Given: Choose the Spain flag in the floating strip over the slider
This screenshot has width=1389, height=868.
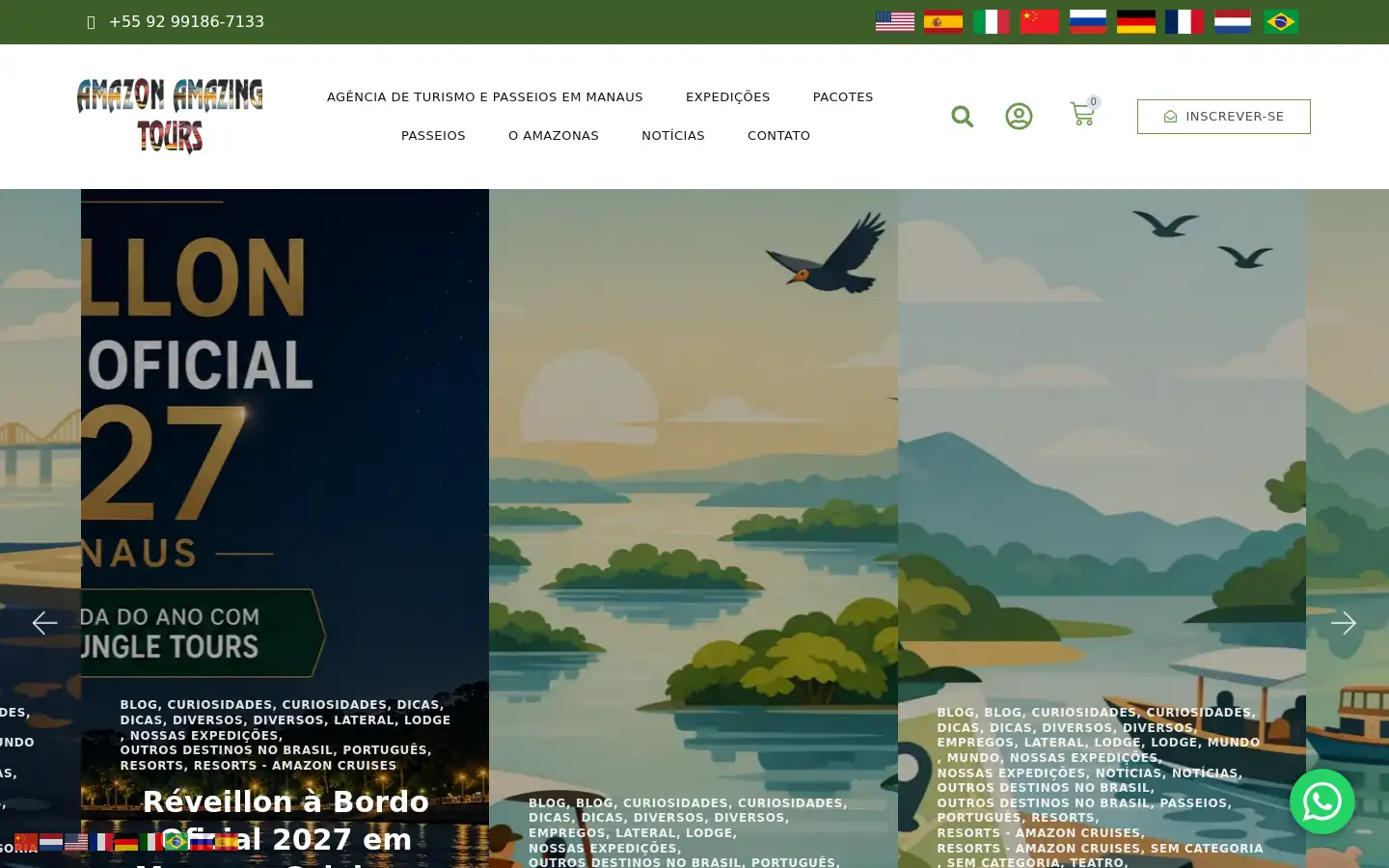Looking at the screenshot, I should click(x=227, y=842).
